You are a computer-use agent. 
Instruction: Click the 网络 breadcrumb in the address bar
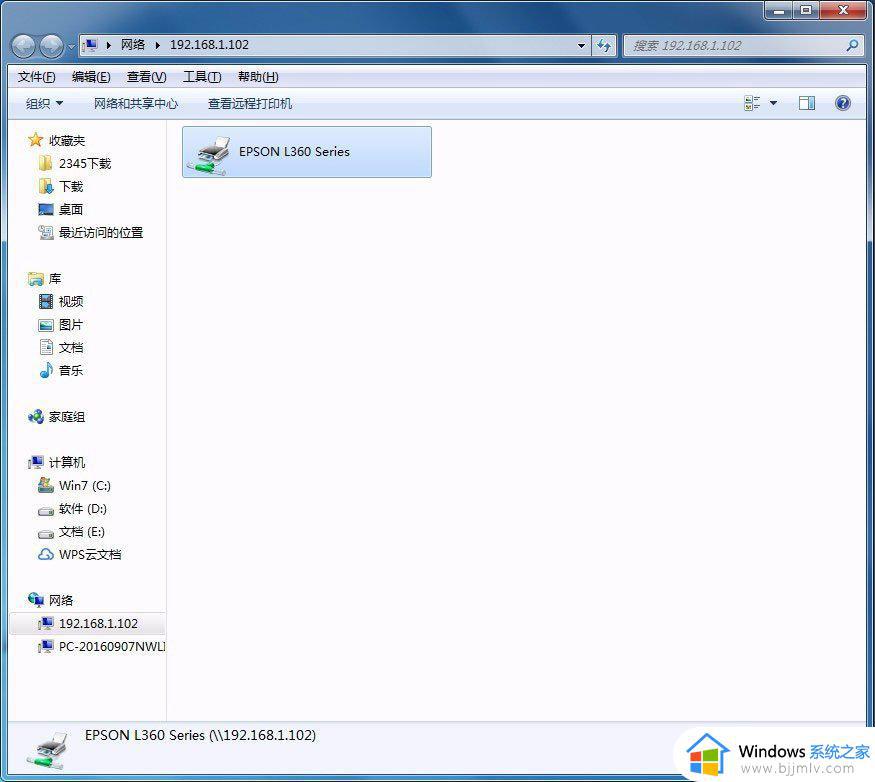(x=133, y=45)
